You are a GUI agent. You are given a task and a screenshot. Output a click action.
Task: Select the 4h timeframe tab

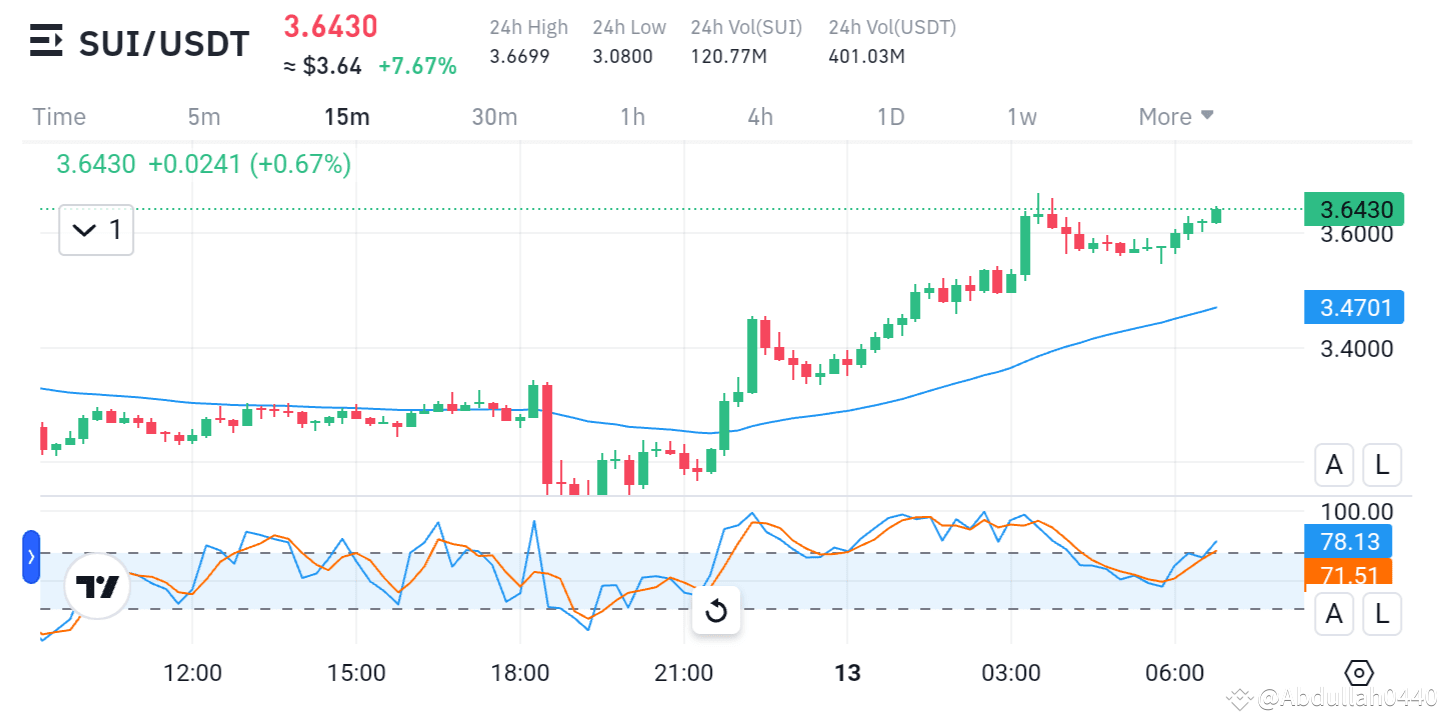759,116
